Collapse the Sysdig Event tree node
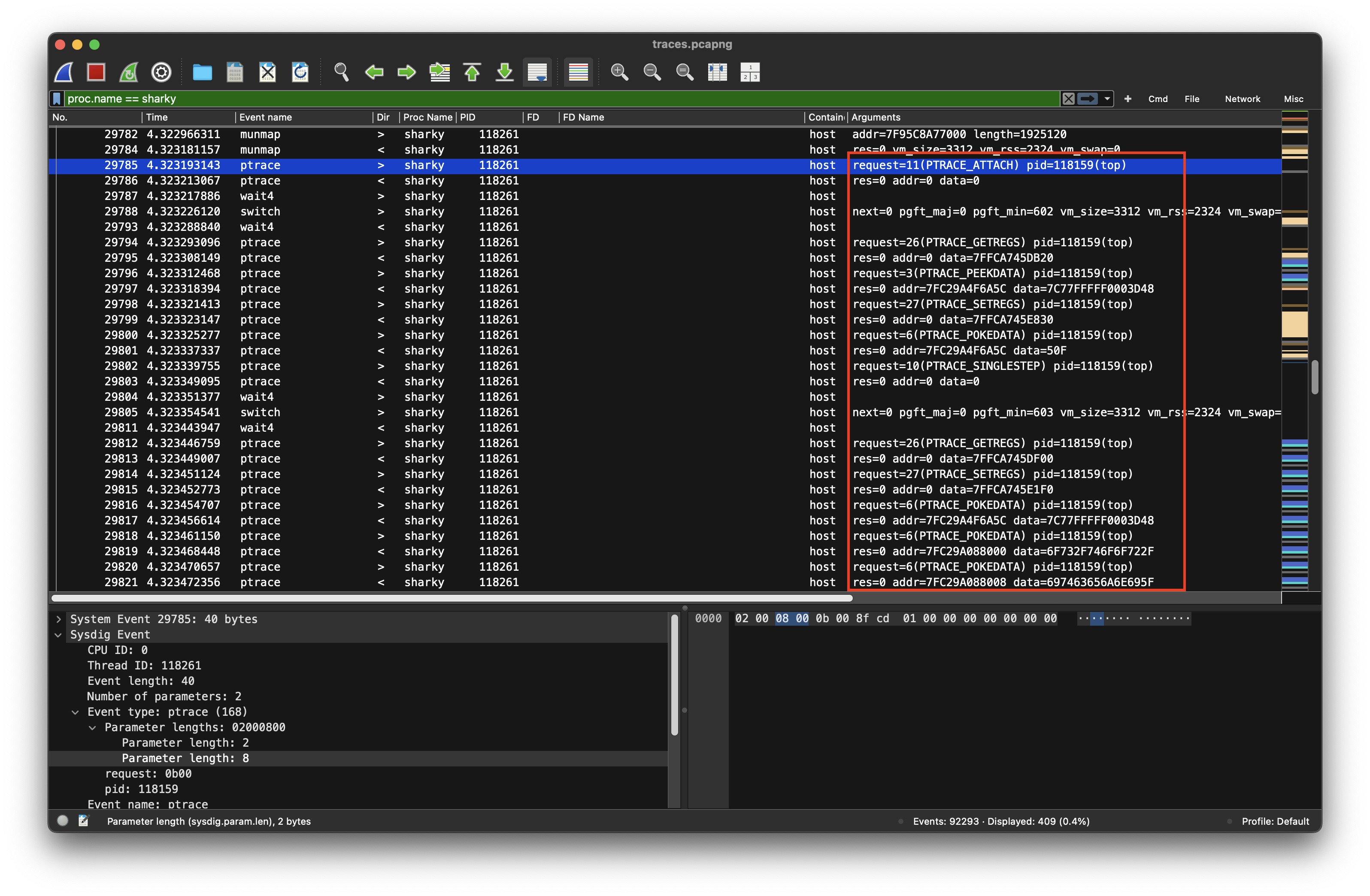This screenshot has width=1370, height=896. (x=58, y=635)
